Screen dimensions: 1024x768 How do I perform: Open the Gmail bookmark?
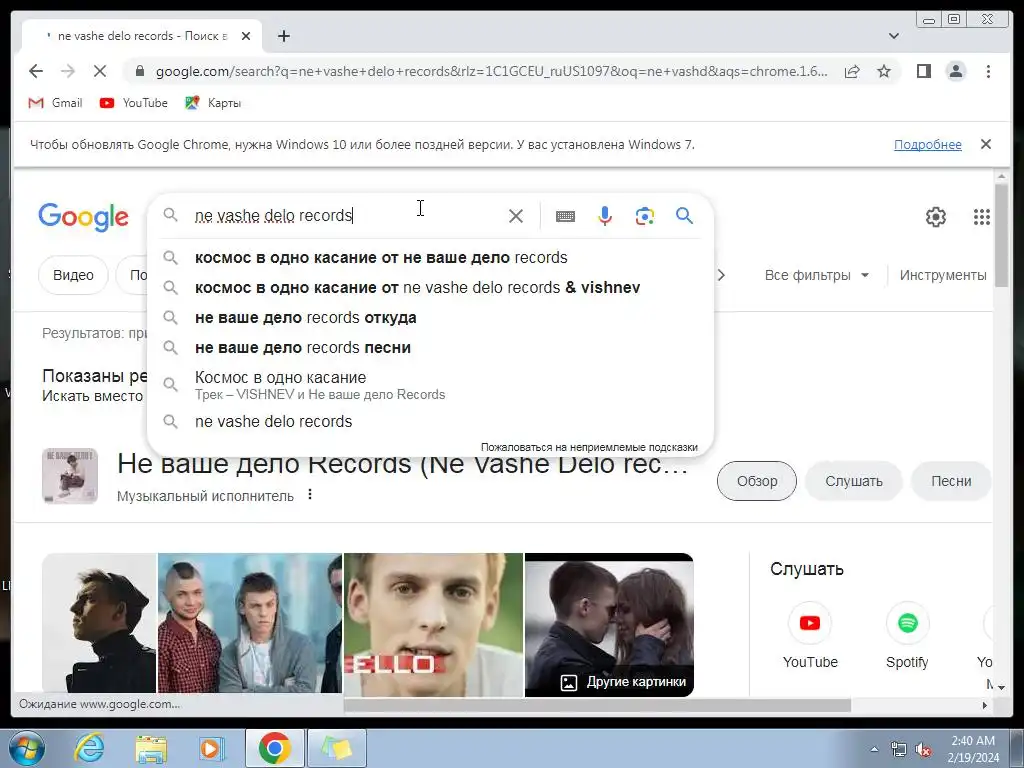pyautogui.click(x=56, y=103)
